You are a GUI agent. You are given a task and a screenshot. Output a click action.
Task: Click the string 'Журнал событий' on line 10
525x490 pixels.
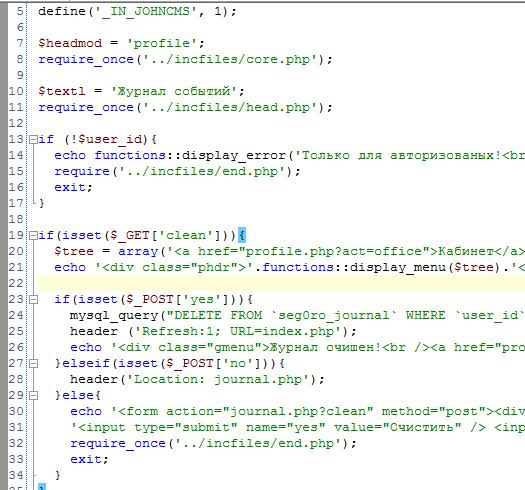pyautogui.click(x=174, y=91)
